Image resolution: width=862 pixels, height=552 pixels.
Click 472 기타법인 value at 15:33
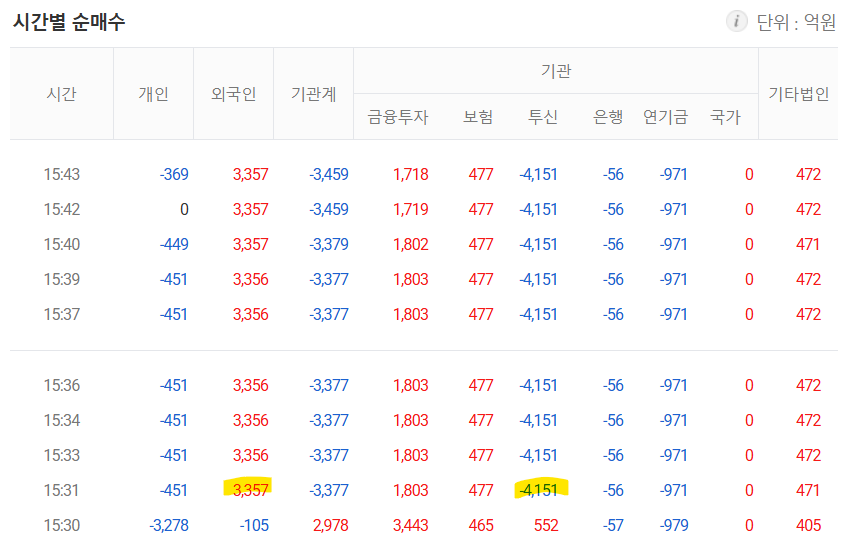point(809,455)
